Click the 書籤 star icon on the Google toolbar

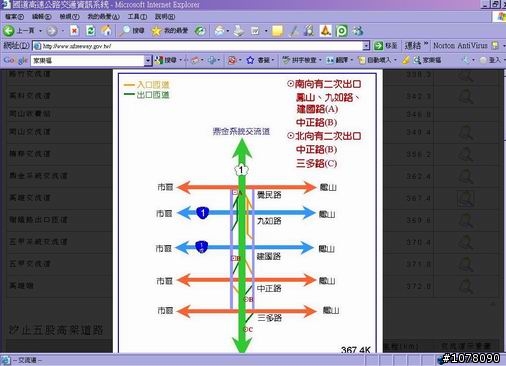(x=250, y=60)
